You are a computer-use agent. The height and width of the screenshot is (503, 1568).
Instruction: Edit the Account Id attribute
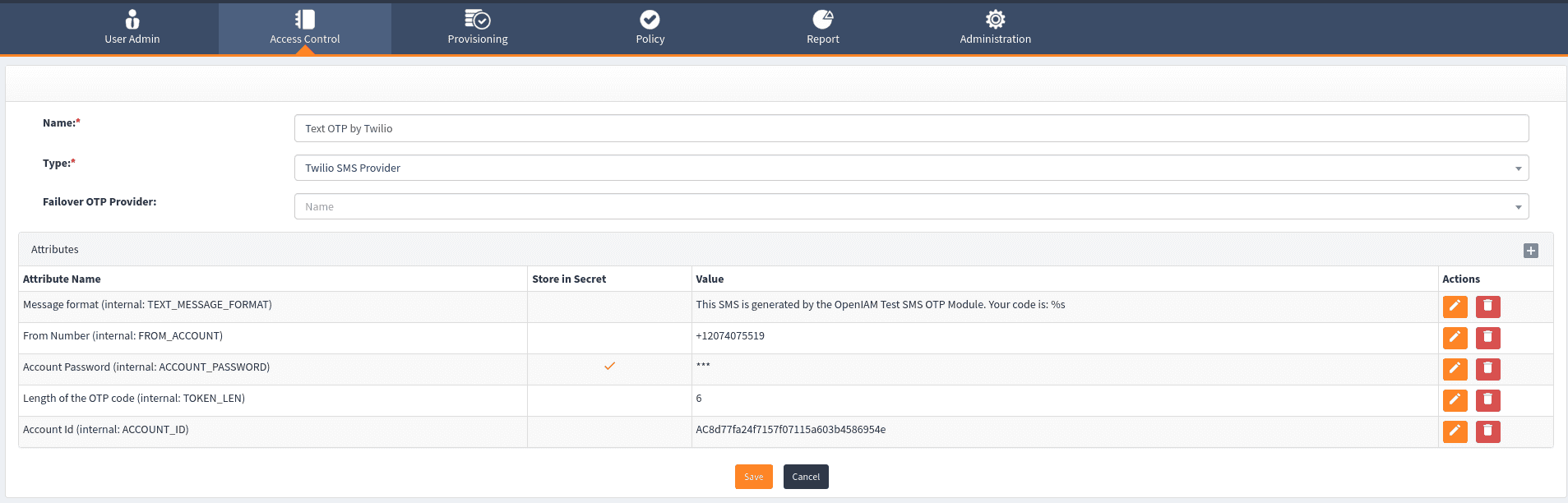coord(1455,431)
